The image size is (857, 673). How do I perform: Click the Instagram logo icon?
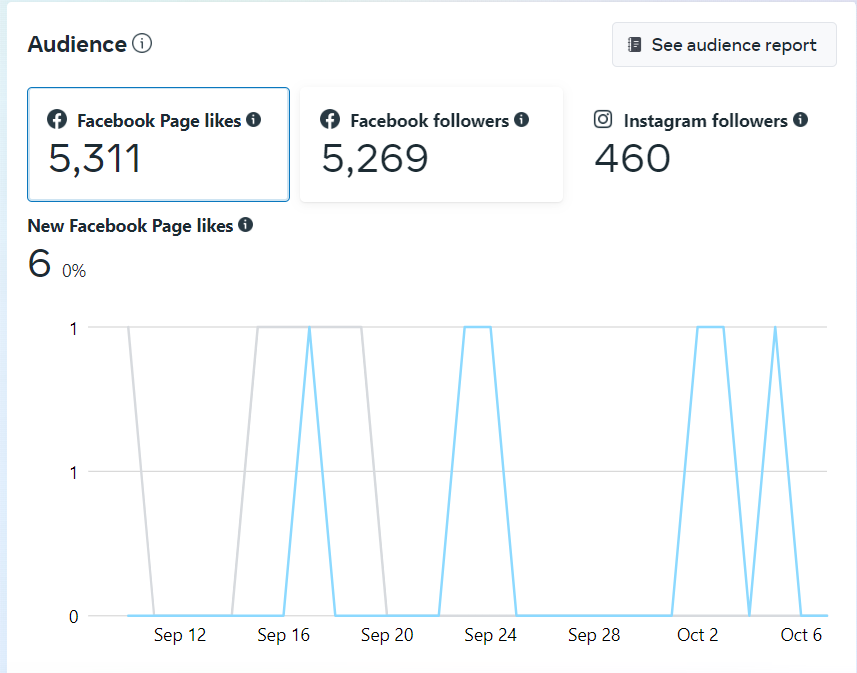(x=603, y=120)
